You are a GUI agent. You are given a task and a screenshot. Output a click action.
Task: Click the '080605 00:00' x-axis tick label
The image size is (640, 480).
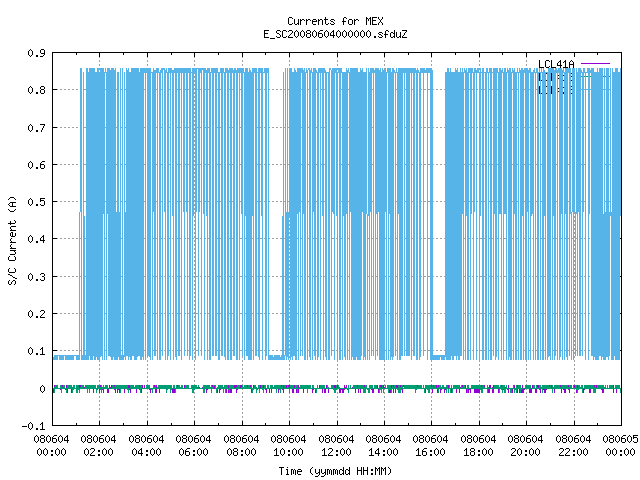(620, 446)
